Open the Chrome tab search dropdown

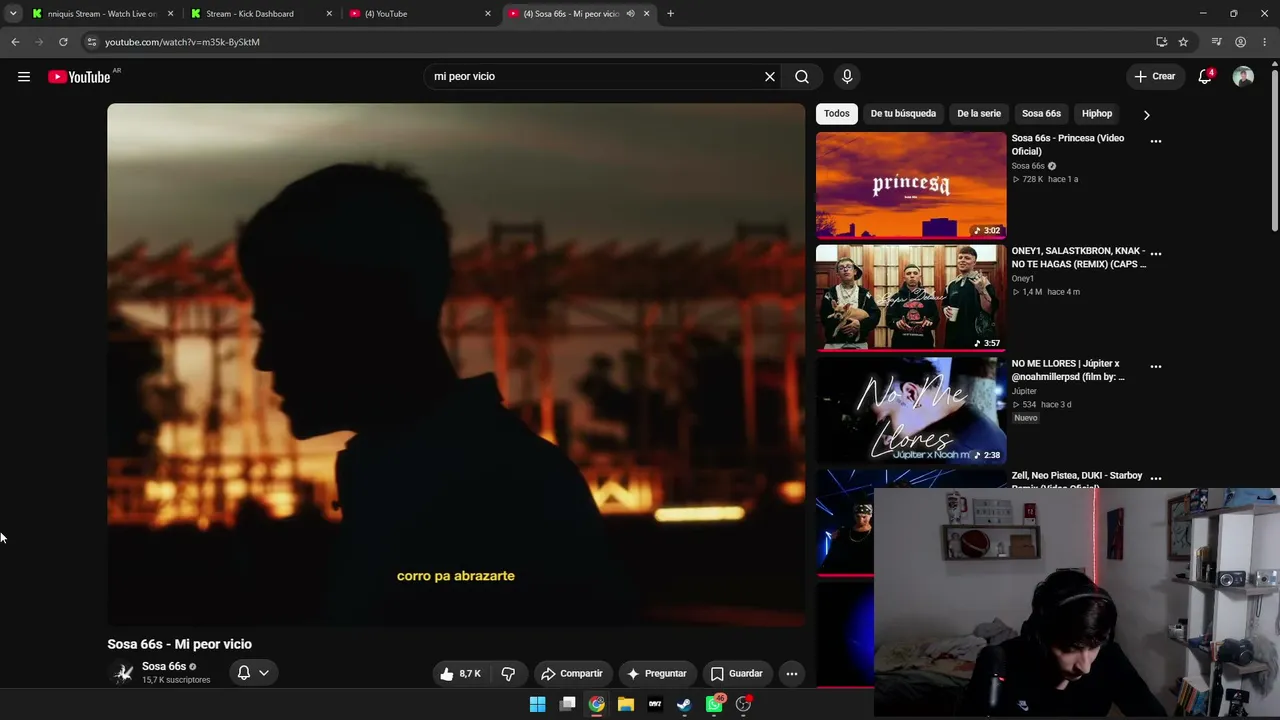(x=13, y=14)
